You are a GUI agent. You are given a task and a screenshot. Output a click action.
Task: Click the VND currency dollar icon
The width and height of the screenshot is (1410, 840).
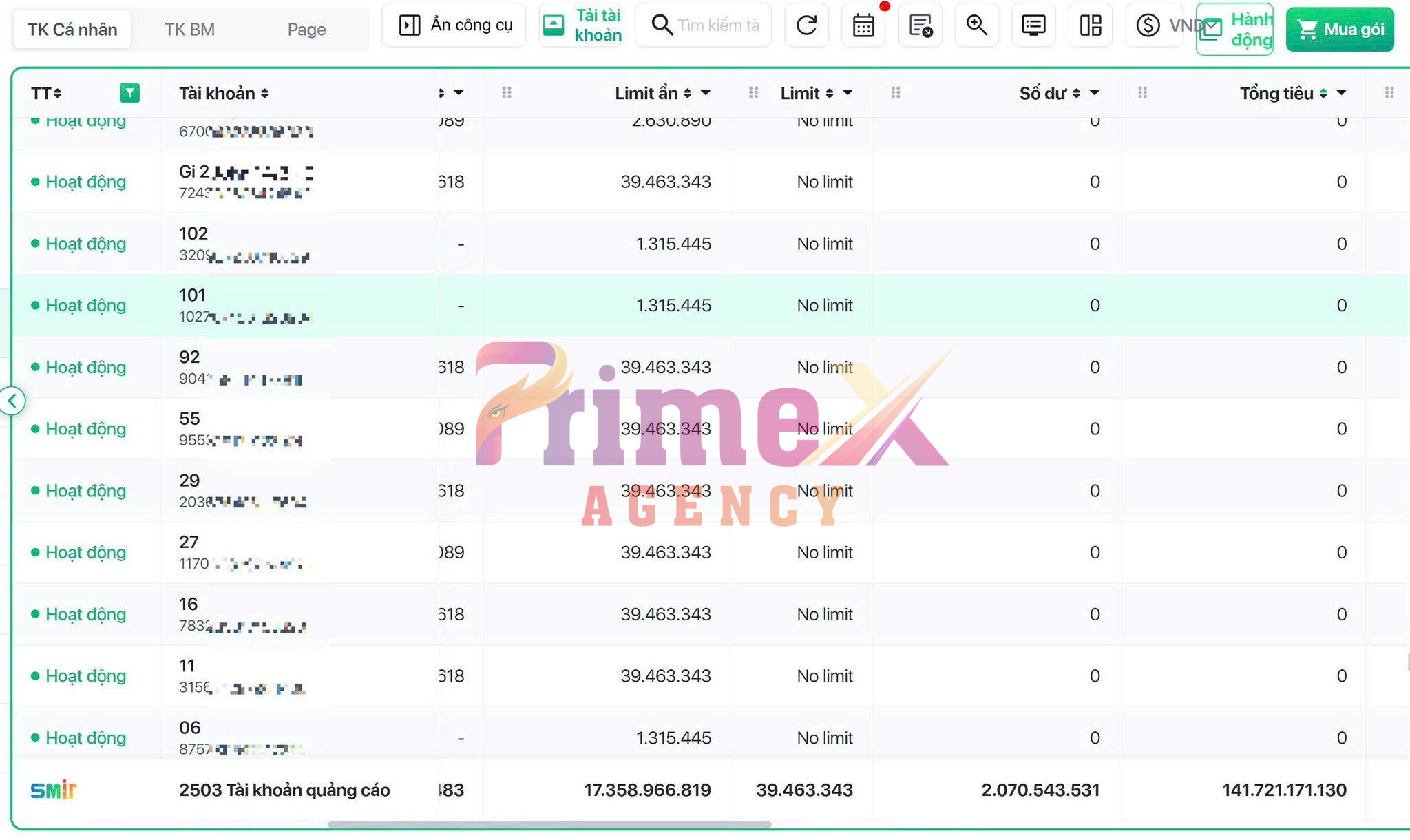(1148, 26)
